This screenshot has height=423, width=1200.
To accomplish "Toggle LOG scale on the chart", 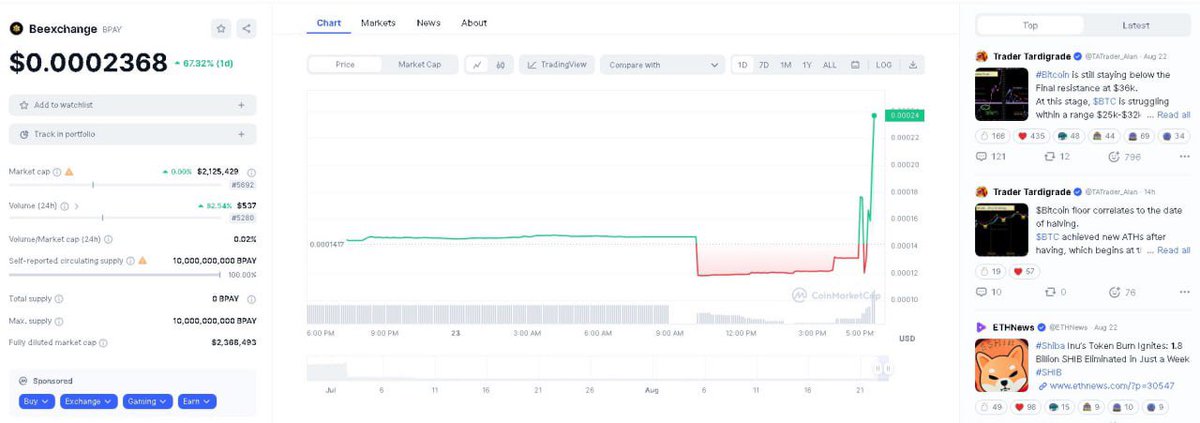I will pos(884,65).
